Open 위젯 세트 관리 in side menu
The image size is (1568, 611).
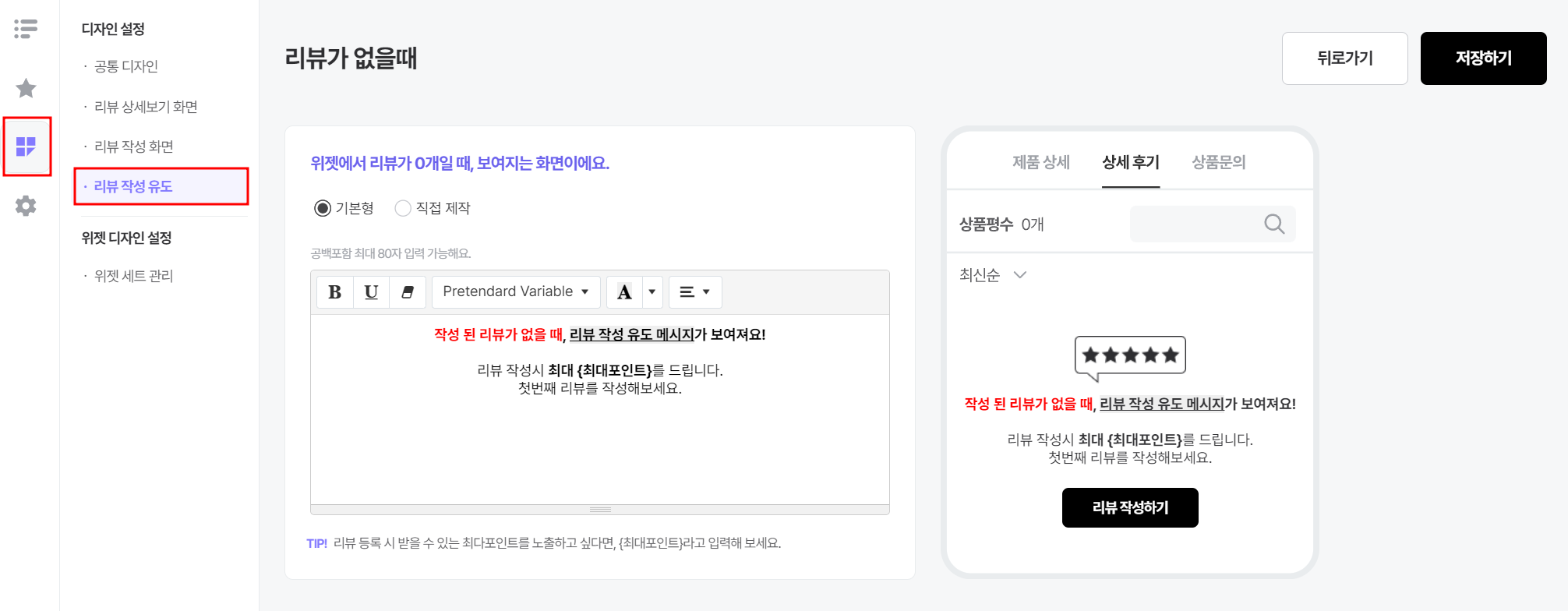(x=133, y=276)
